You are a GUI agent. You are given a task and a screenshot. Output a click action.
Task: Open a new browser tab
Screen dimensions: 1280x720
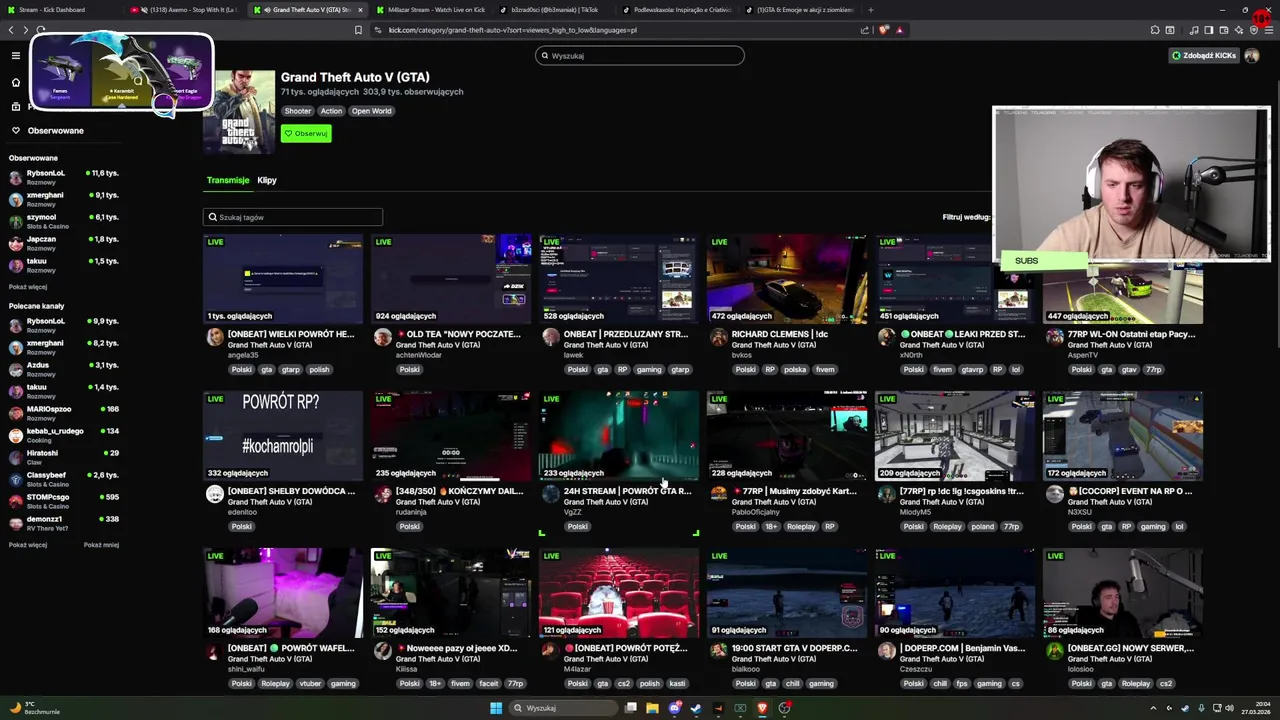click(x=870, y=10)
